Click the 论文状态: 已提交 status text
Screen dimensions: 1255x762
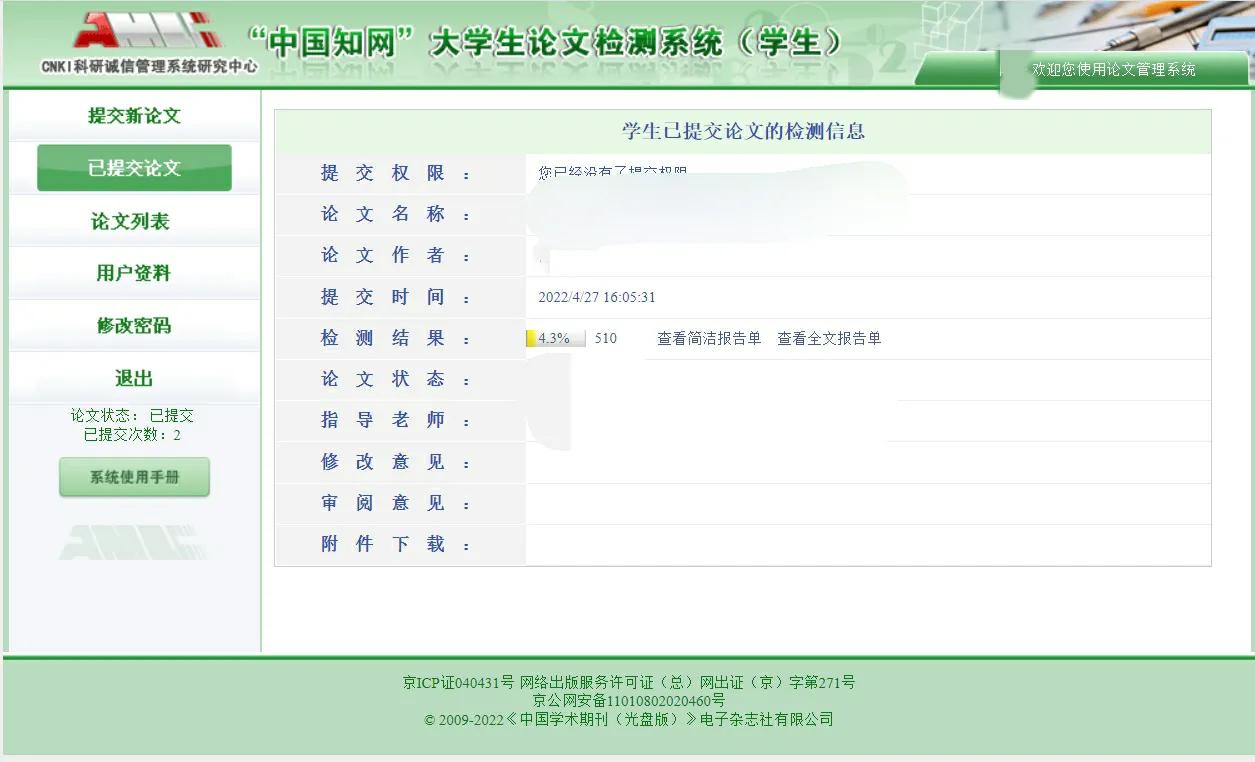click(133, 415)
